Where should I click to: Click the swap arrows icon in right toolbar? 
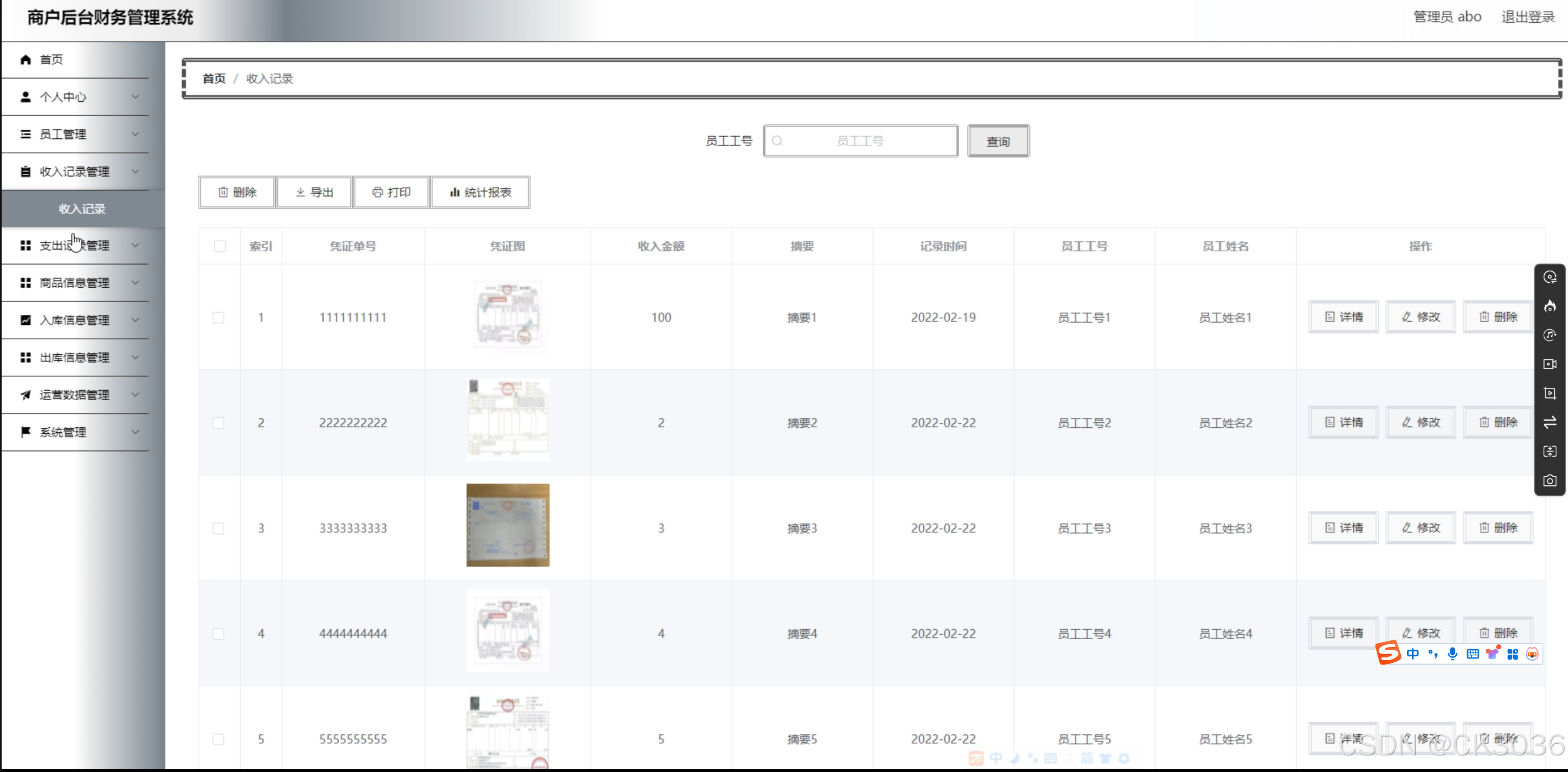click(1550, 422)
